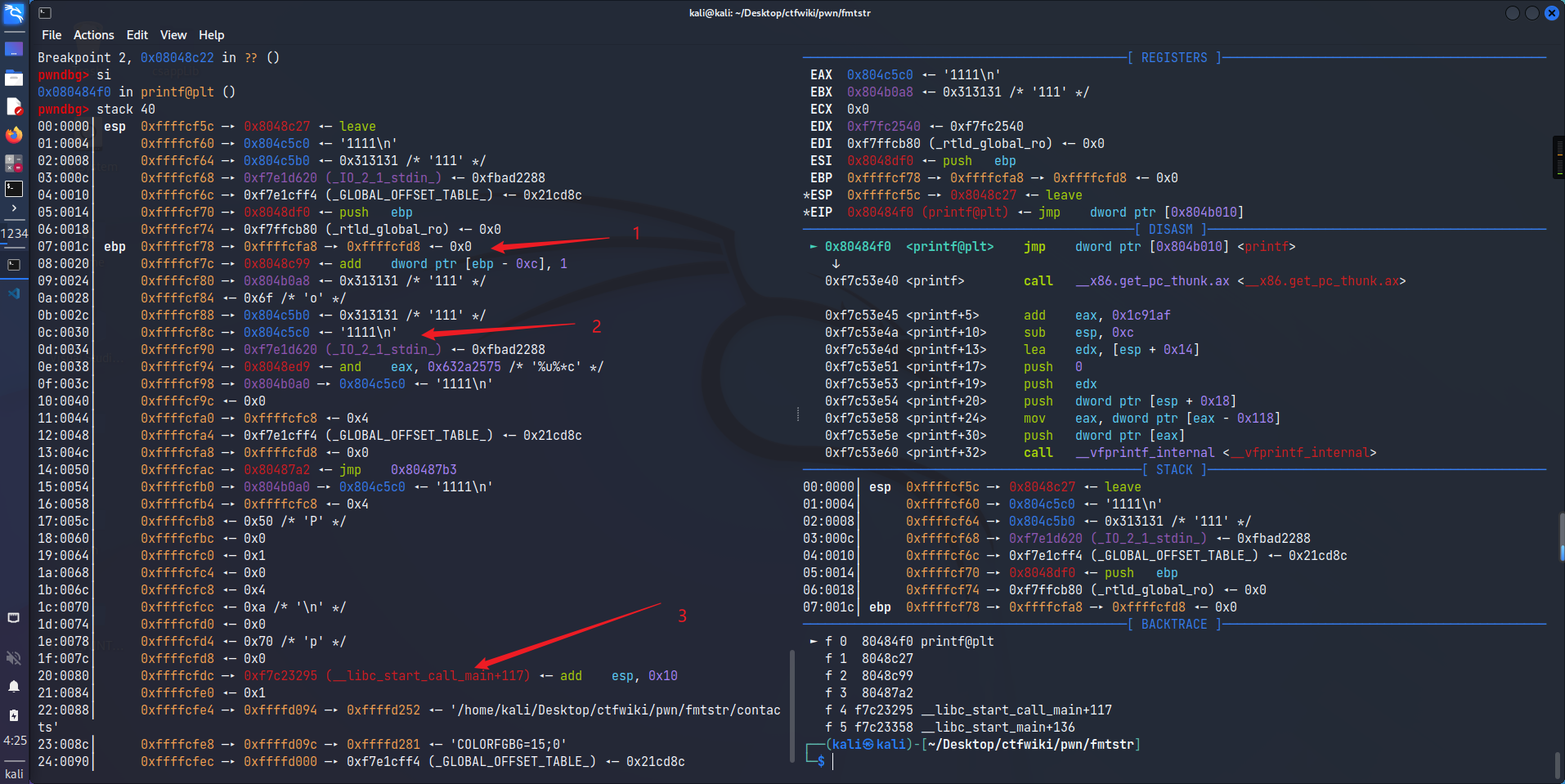The image size is (1565, 784).
Task: Click the EAX register value 0x804c5c0
Action: point(880,75)
